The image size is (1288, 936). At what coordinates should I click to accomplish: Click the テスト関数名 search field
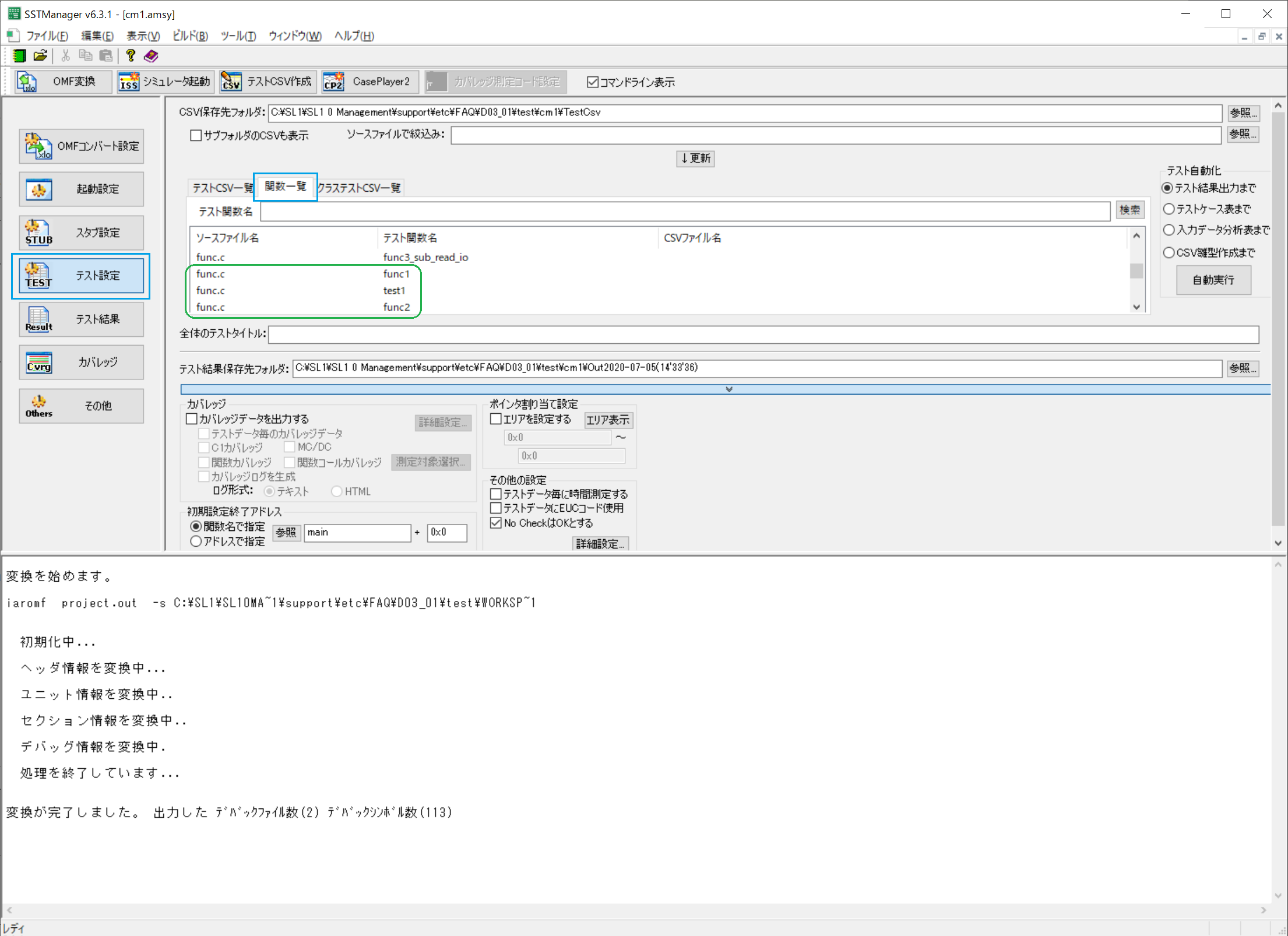[x=685, y=211]
